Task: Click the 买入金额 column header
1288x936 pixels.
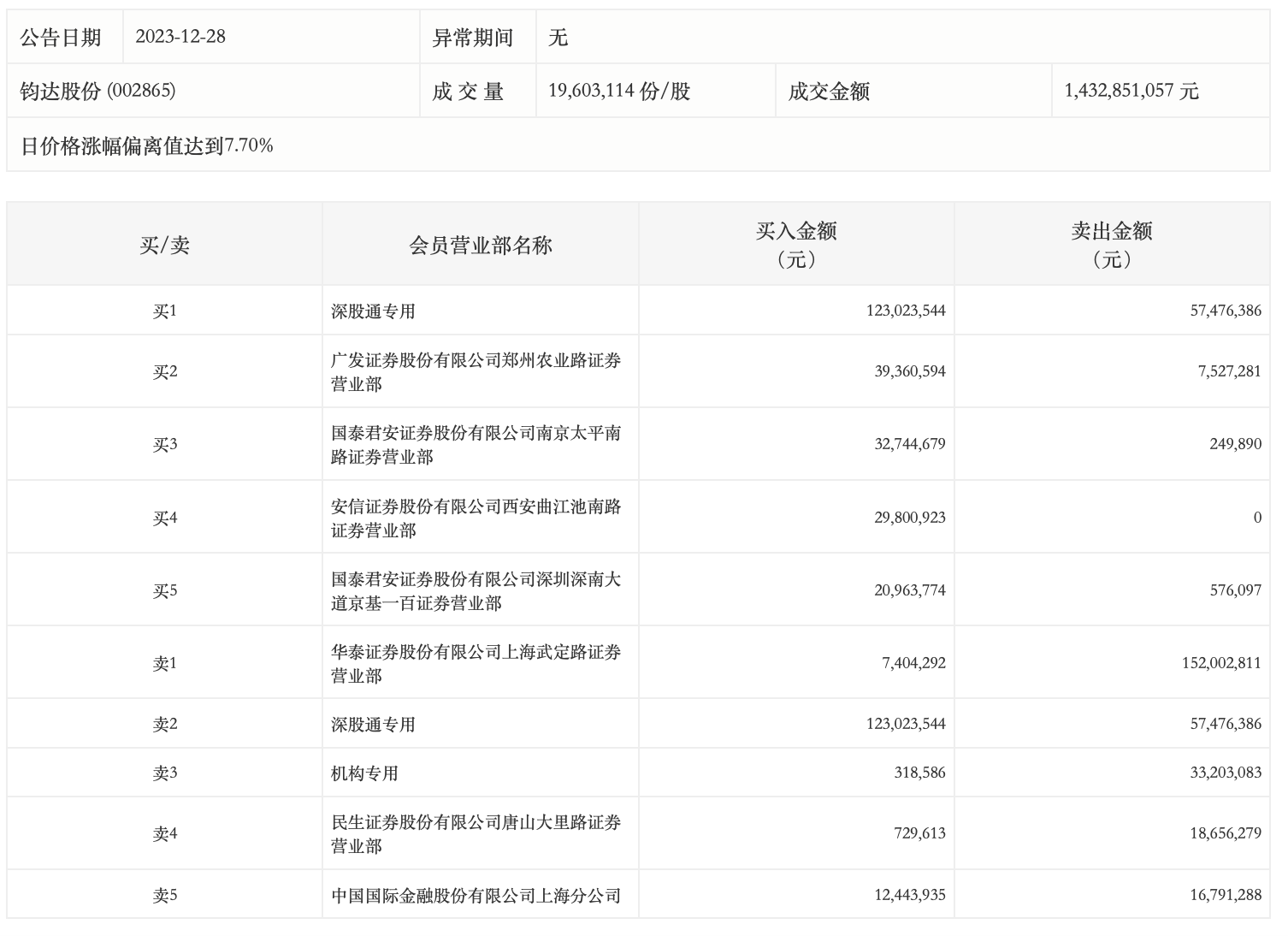Action: 795,244
